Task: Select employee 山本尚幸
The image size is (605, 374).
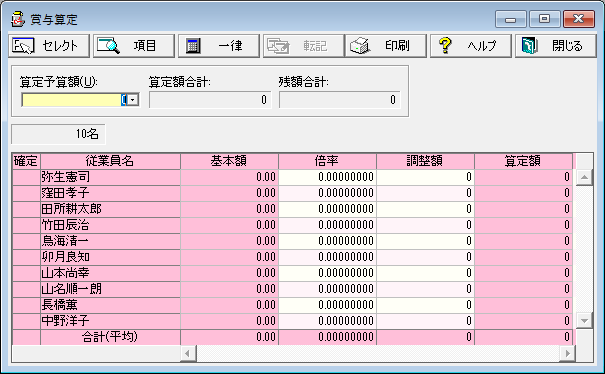Action: [110, 273]
